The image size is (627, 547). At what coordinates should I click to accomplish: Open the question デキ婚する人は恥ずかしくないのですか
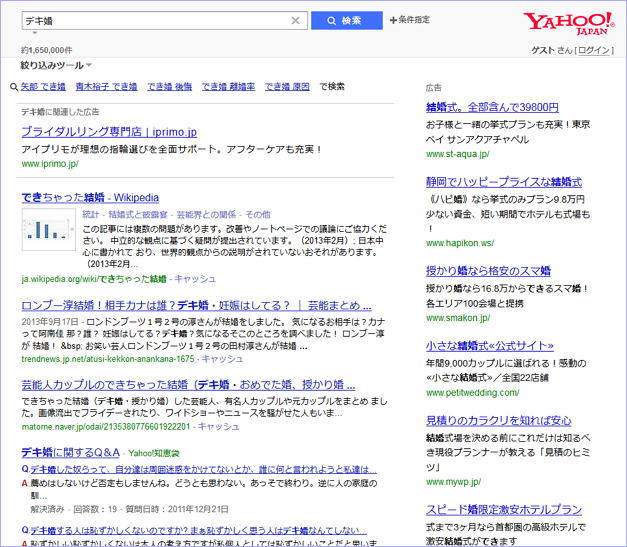click(x=198, y=531)
